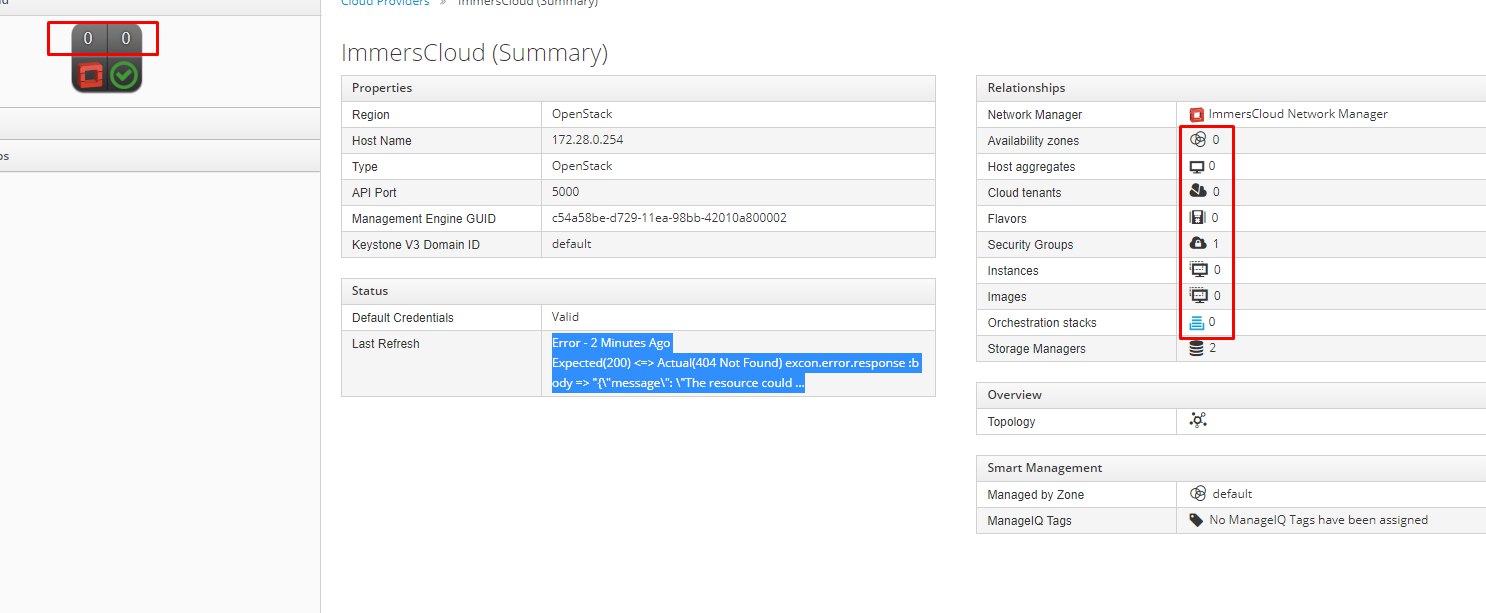The width and height of the screenshot is (1486, 613).
Task: Open the Orchestration stacks relationship row
Action: tap(1231, 323)
